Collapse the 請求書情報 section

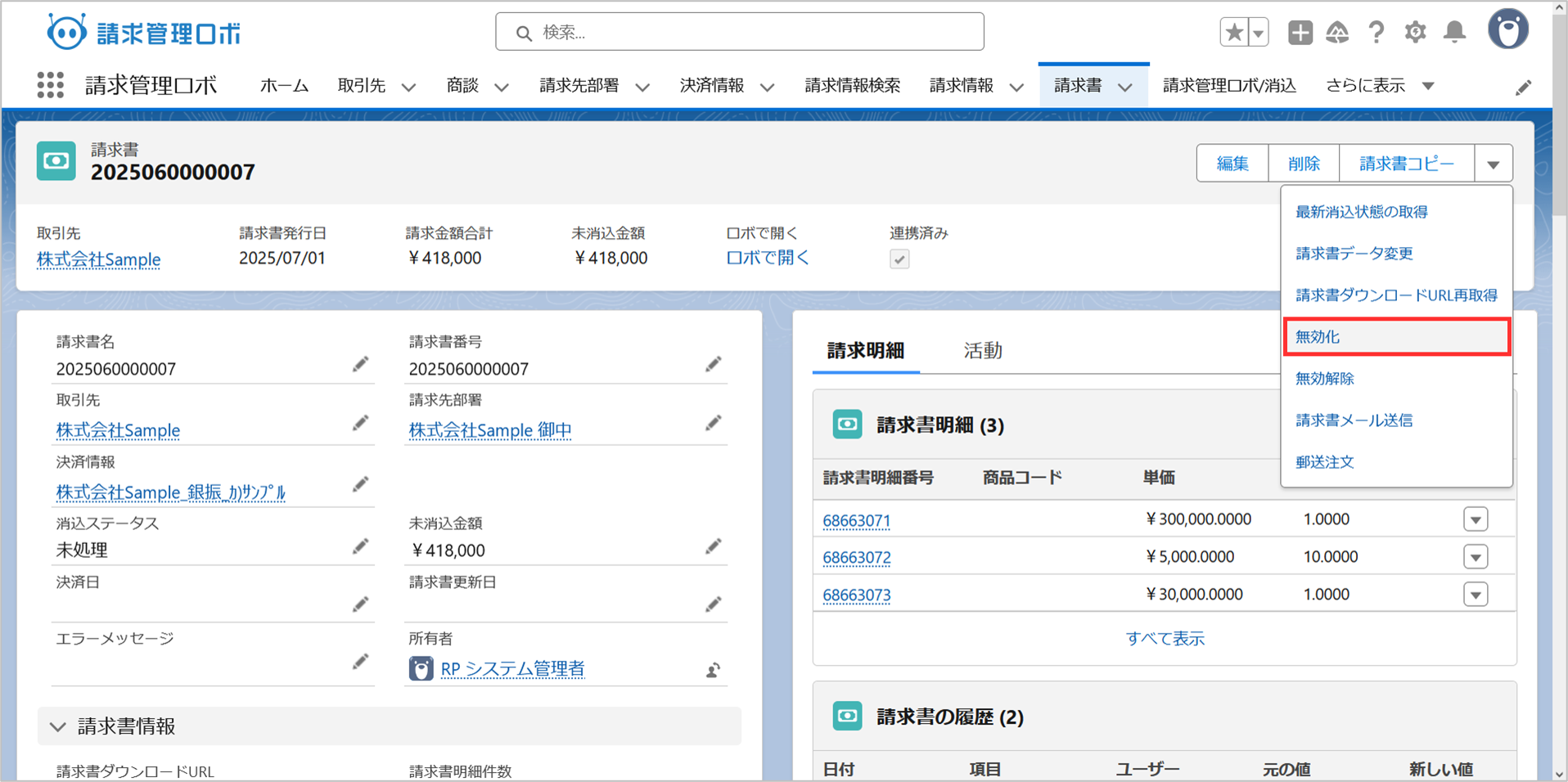(x=58, y=726)
